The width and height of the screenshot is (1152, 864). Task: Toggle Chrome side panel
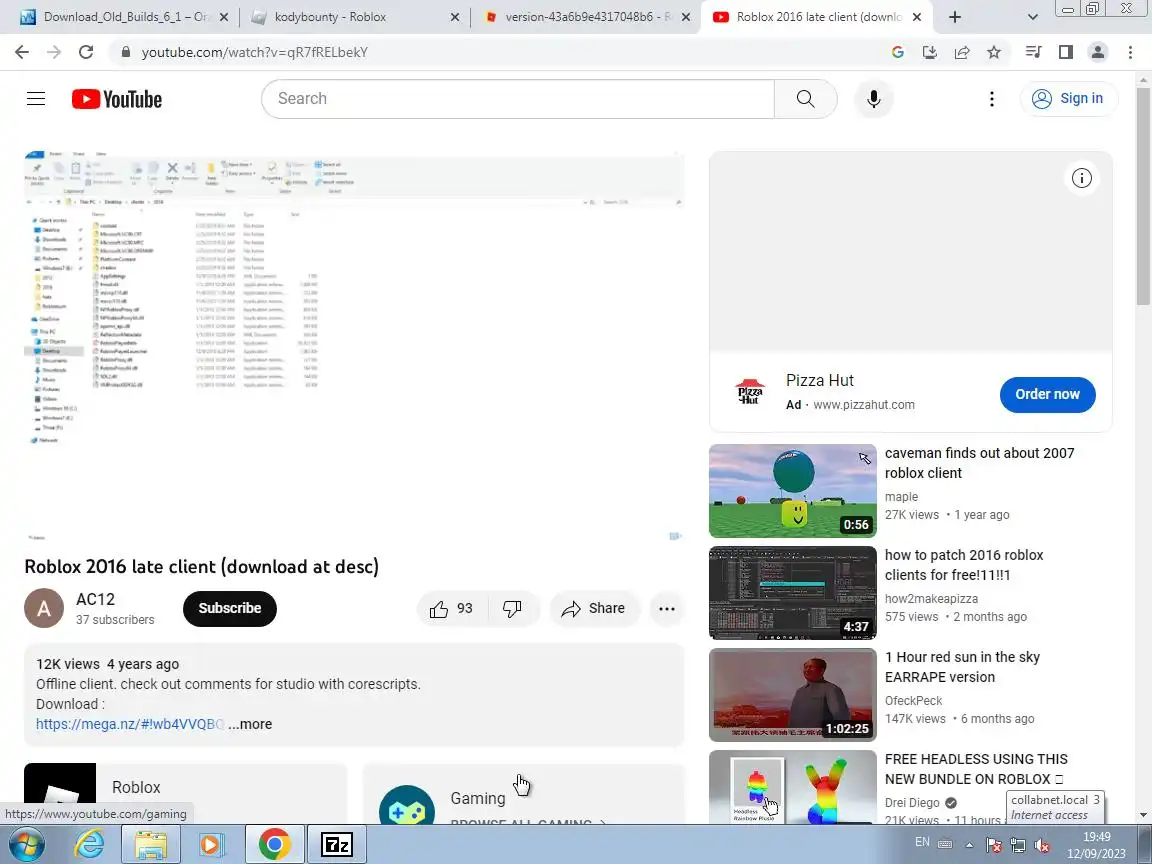[x=1065, y=52]
